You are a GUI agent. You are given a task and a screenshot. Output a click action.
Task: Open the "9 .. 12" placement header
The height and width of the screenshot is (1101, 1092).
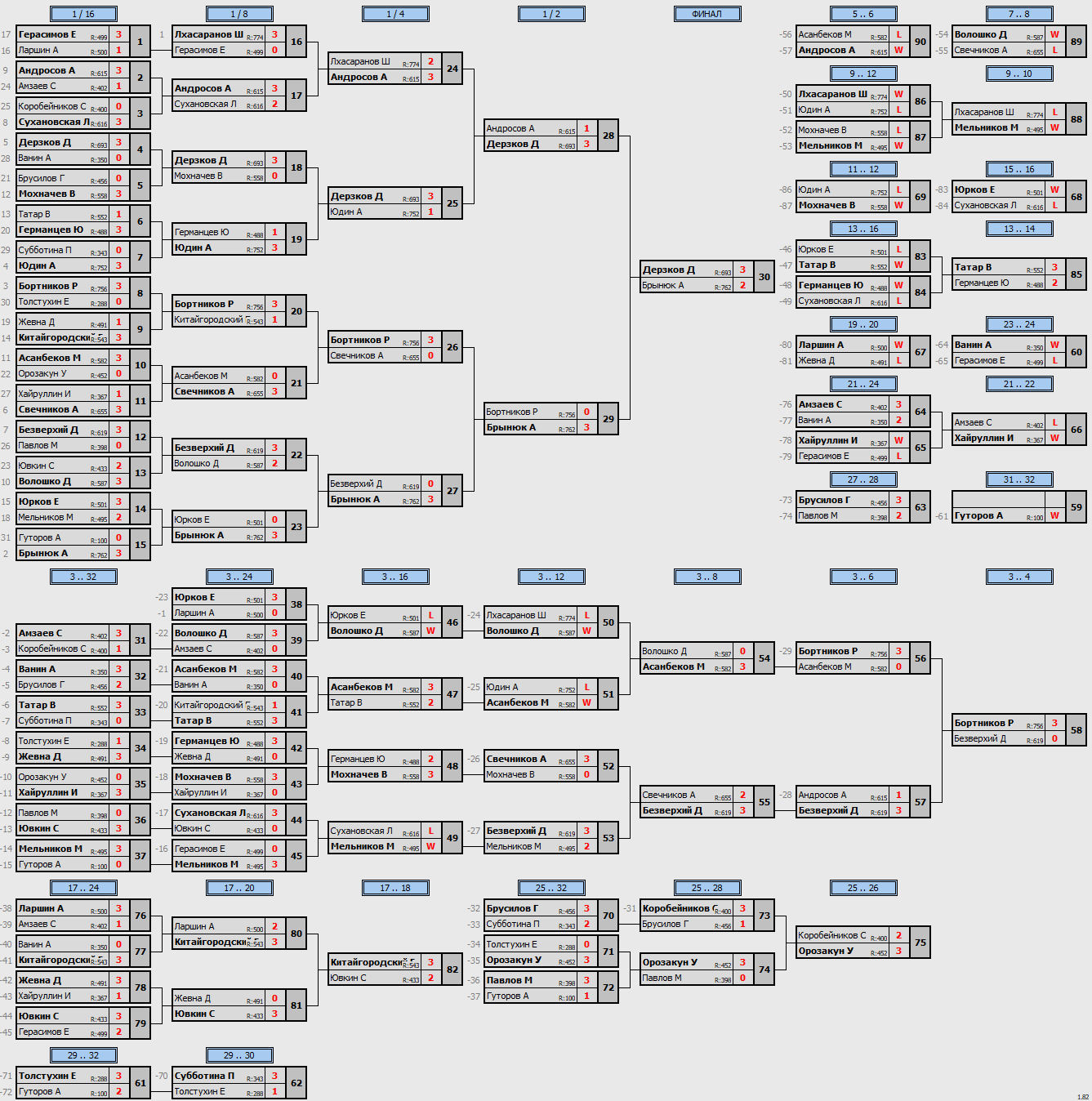click(x=863, y=74)
